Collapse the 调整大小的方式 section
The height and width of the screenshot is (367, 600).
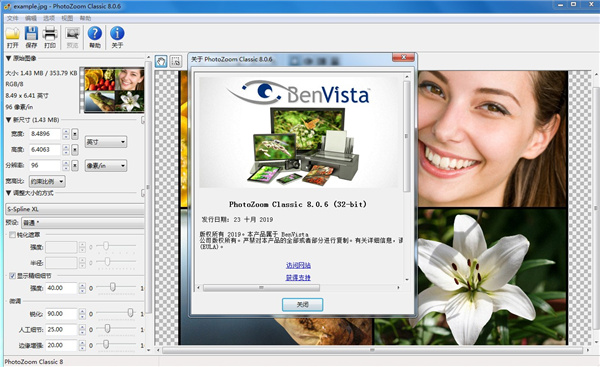coord(8,193)
